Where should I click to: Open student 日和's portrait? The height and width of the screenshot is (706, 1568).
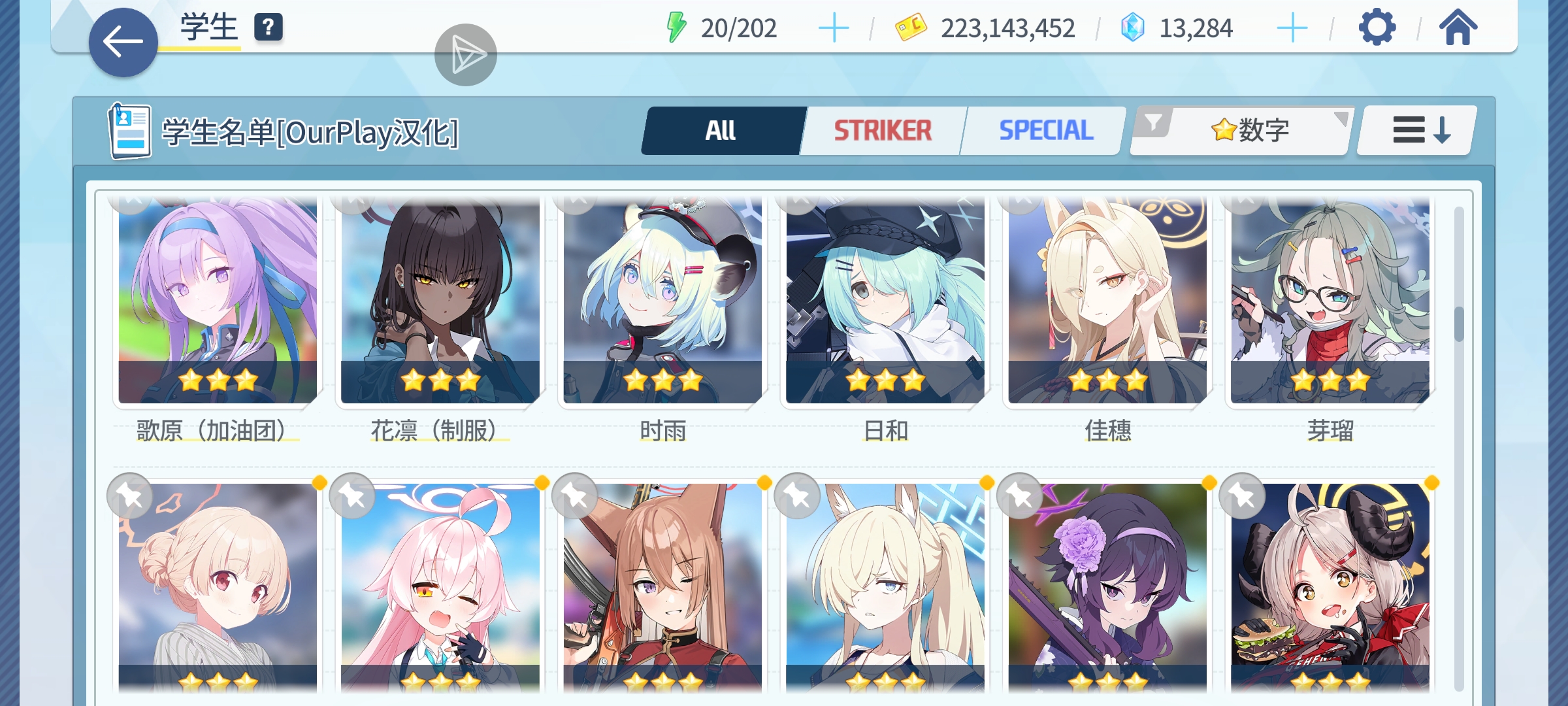[885, 301]
